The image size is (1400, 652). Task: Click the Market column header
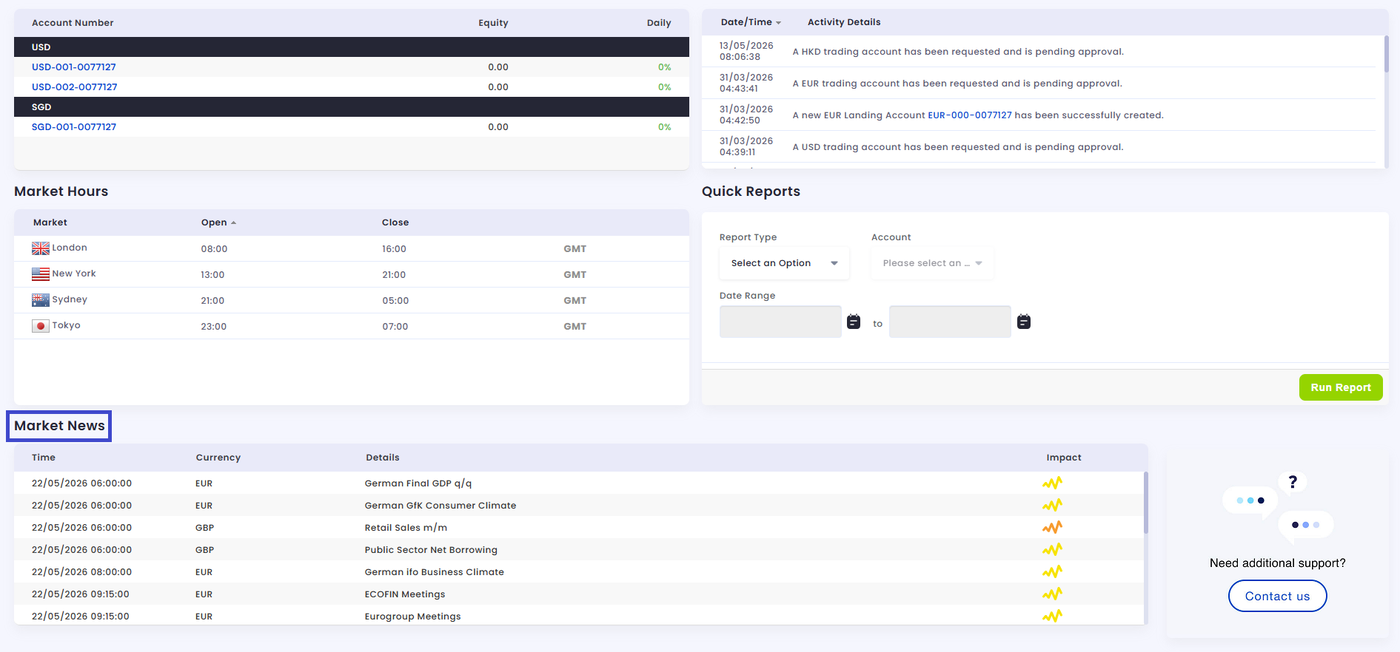click(50, 222)
